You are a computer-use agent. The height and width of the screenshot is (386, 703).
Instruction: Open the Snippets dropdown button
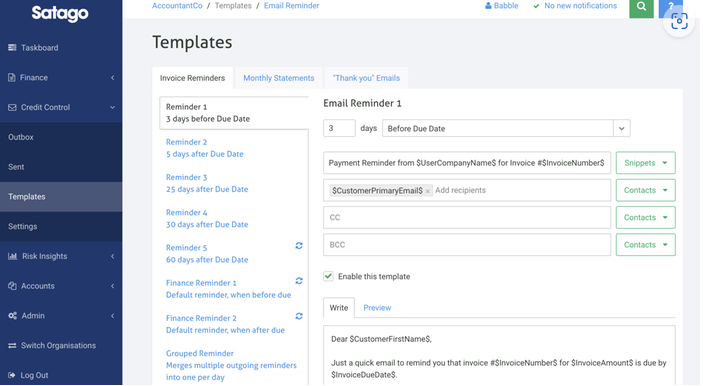click(x=645, y=163)
